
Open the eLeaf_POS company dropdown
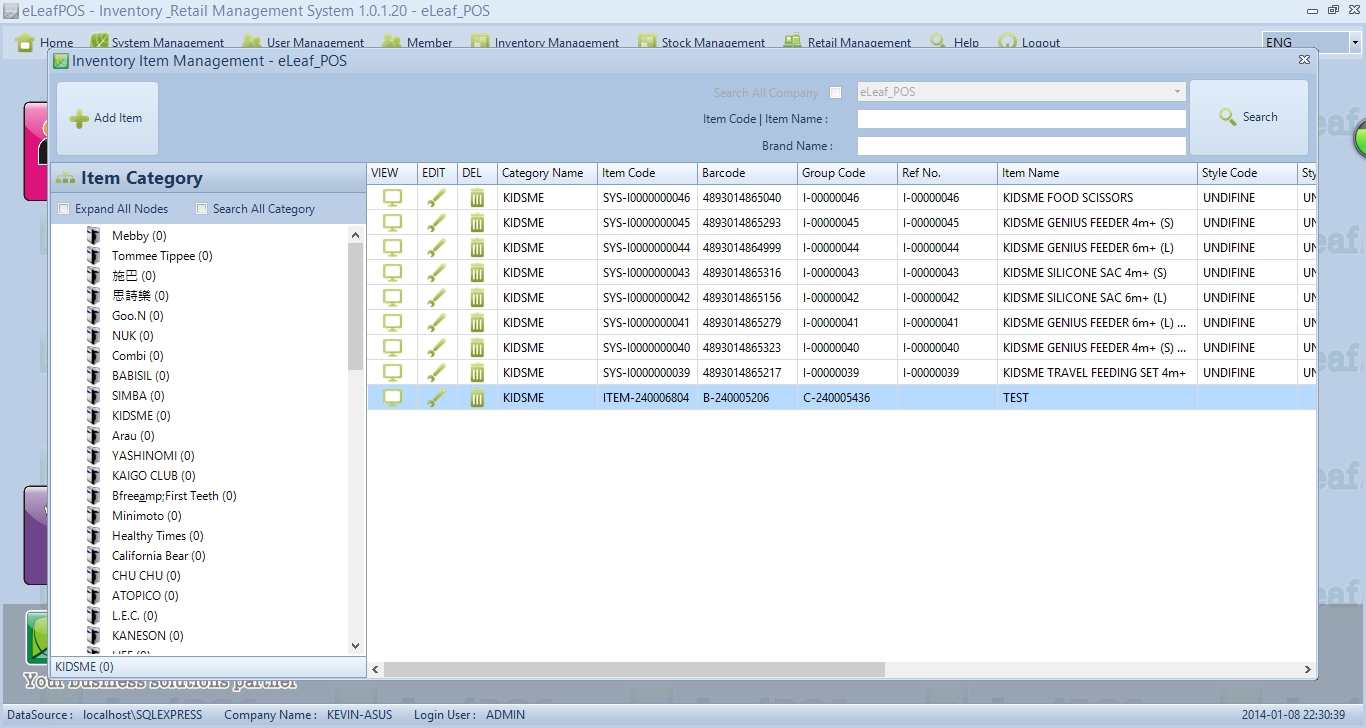coord(1177,92)
